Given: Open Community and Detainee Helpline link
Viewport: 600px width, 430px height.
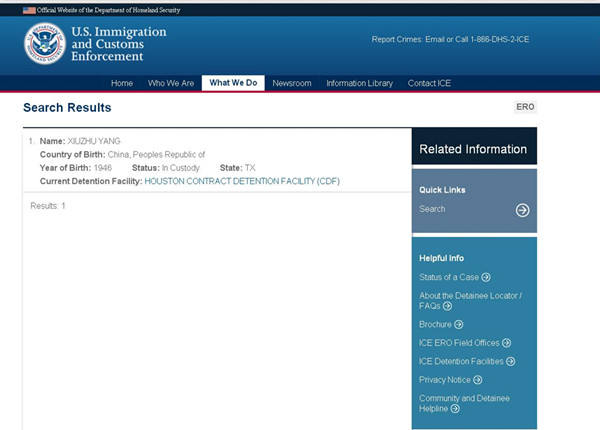Looking at the screenshot, I should [x=463, y=403].
